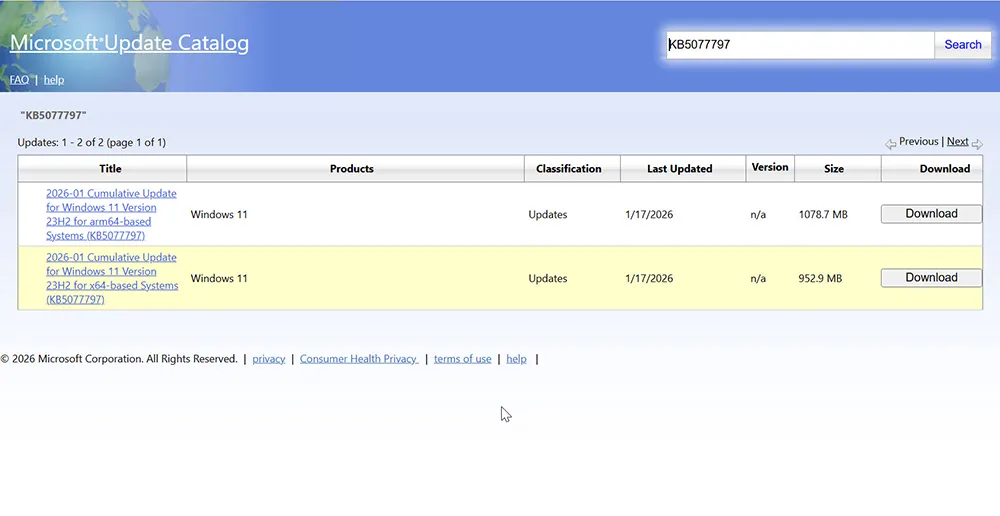Click the Updates: 1 - 2 of 2 count text

[92, 142]
